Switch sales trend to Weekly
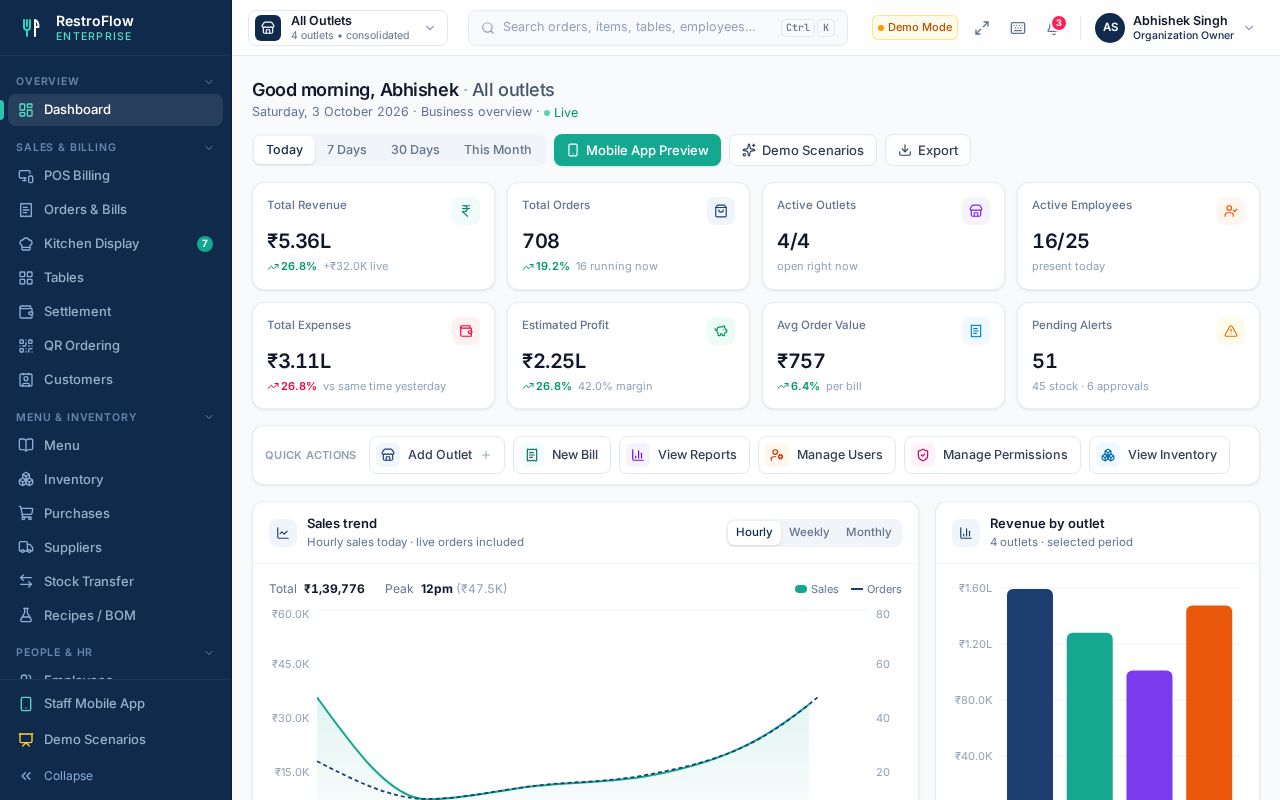The width and height of the screenshot is (1280, 800). (809, 533)
